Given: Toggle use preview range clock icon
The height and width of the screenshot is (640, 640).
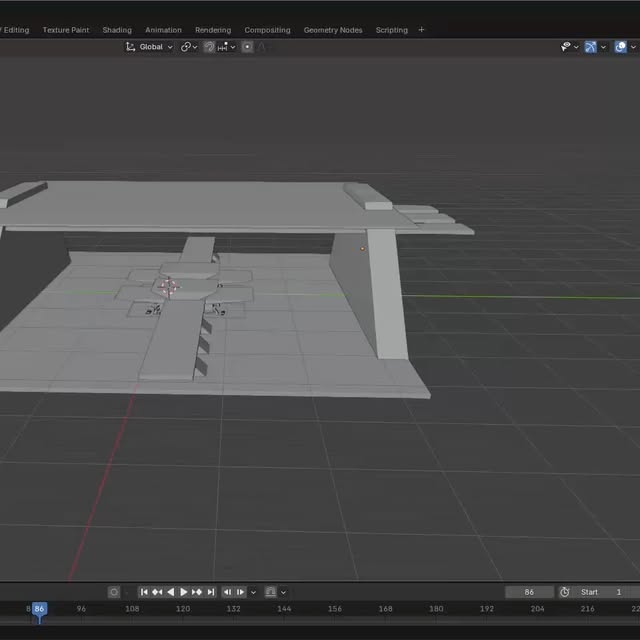Looking at the screenshot, I should (x=564, y=592).
